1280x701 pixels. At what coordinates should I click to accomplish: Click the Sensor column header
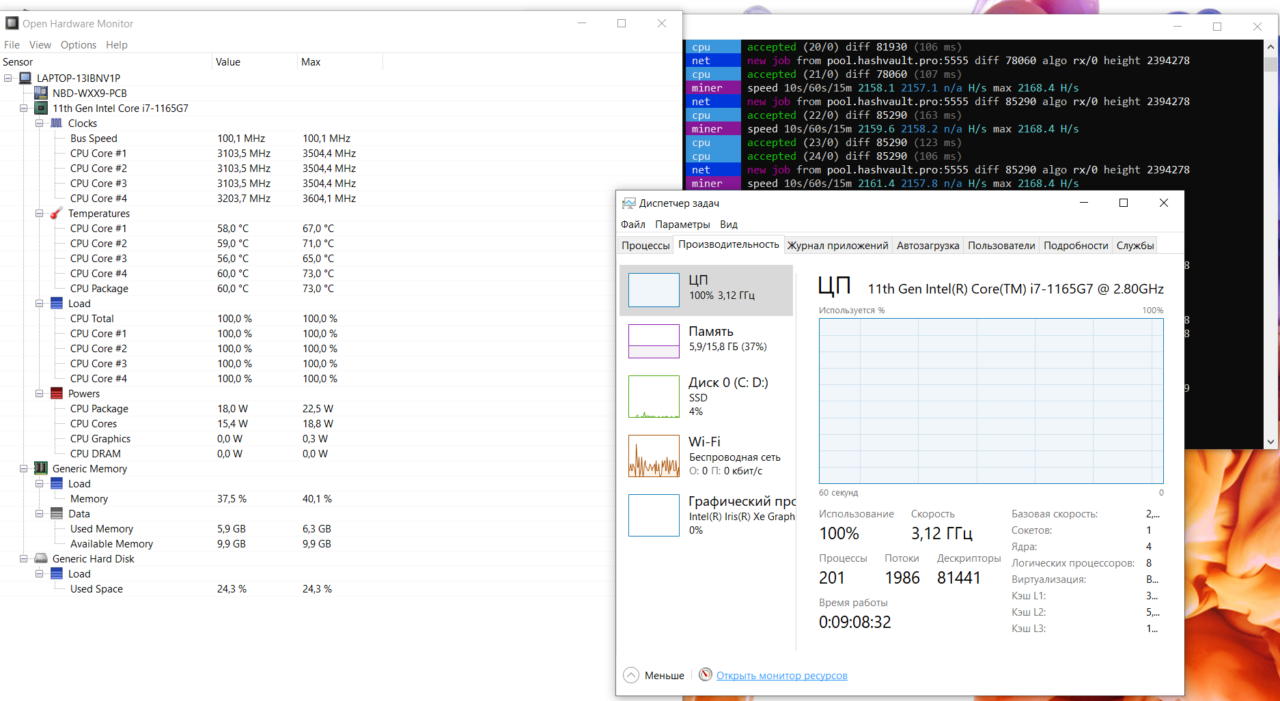point(107,62)
